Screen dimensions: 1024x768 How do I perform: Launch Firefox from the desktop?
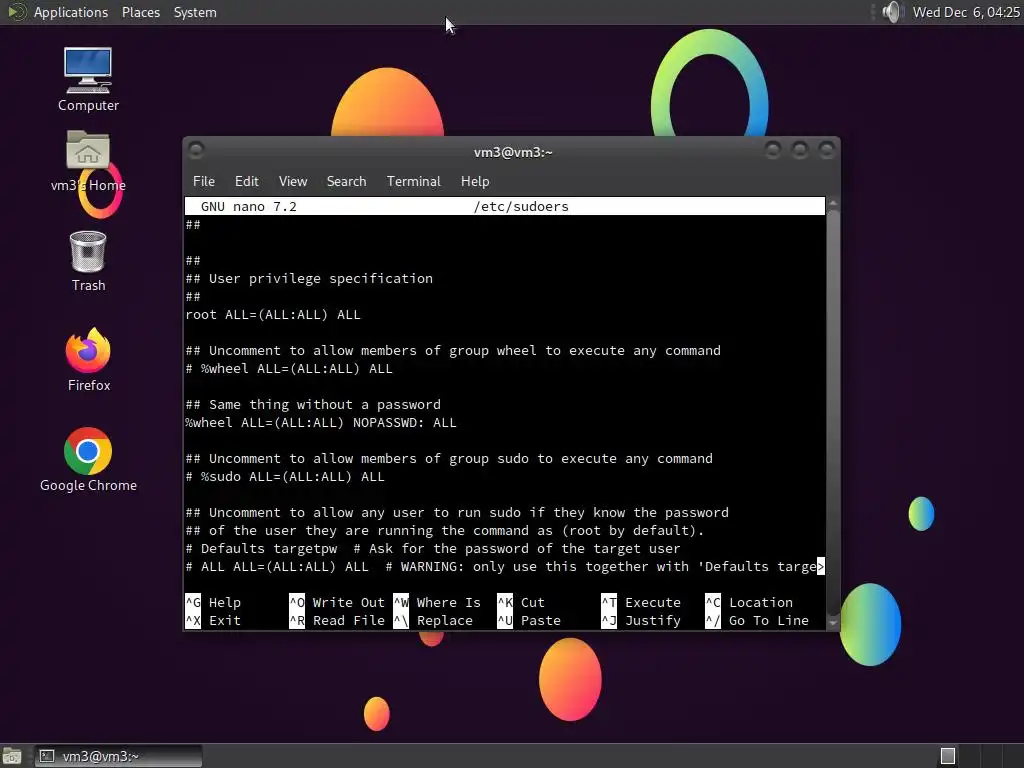tap(88, 359)
